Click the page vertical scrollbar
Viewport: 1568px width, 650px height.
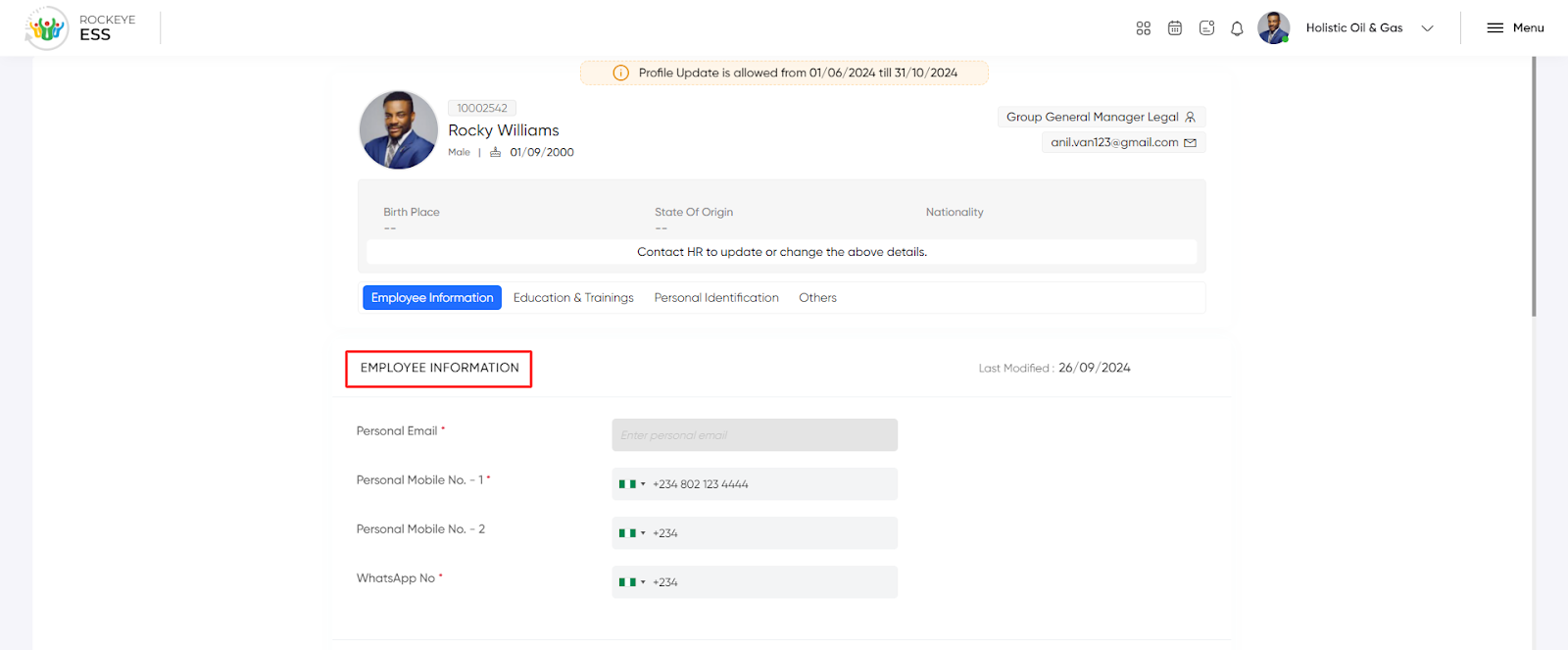pyautogui.click(x=1534, y=186)
